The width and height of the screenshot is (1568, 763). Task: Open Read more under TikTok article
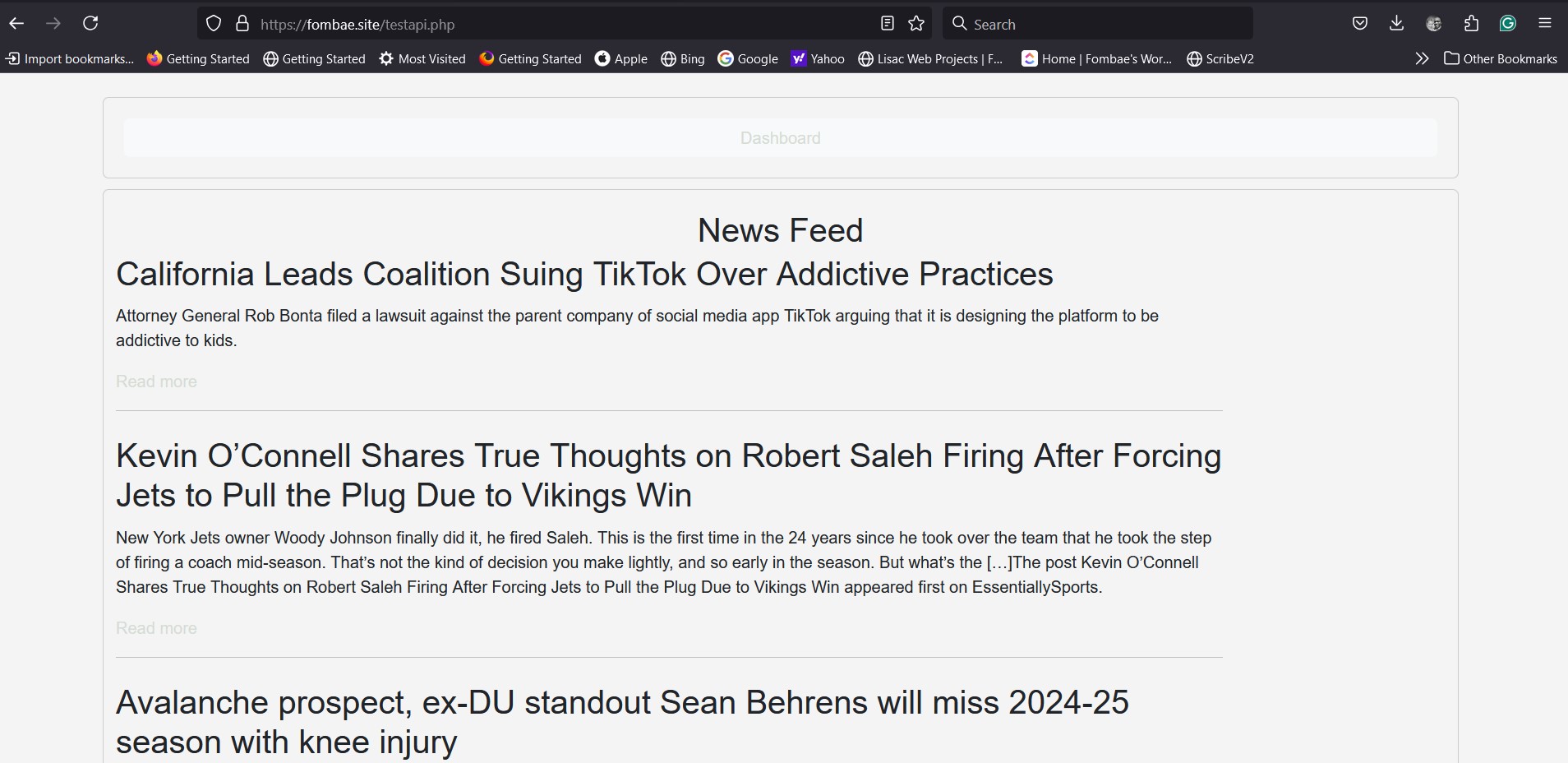click(x=156, y=381)
